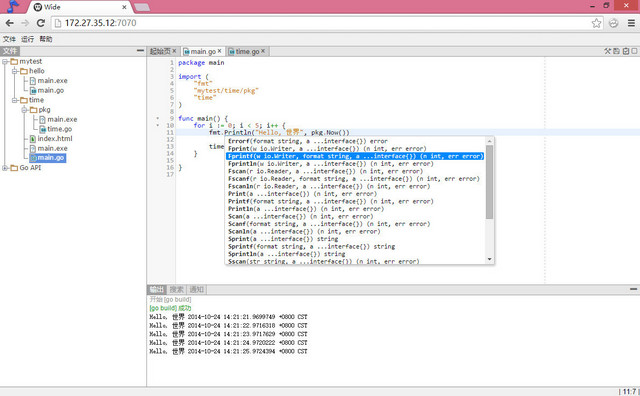Collapse the pkg folder
This screenshot has height=396, width=640.
coord(24,110)
